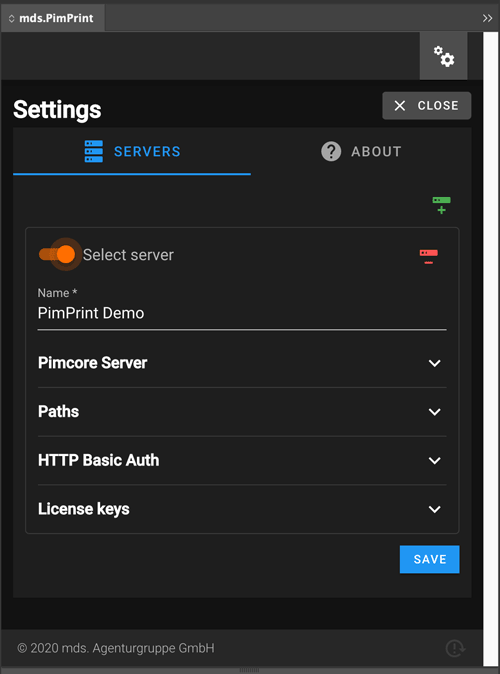The image size is (500, 674).
Task: Expand the Pimcore Server section
Action: click(242, 363)
